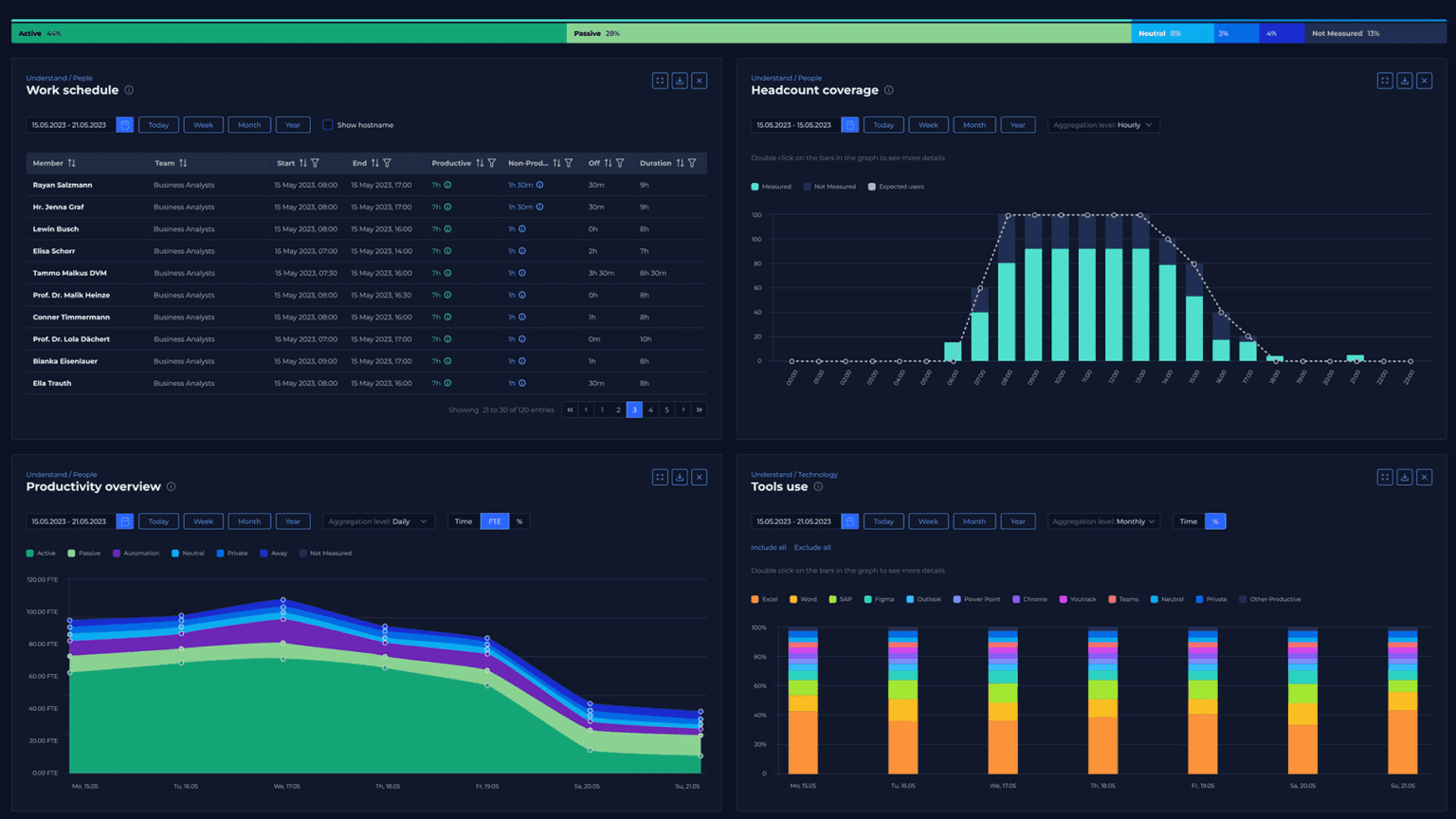The height and width of the screenshot is (819, 1456).
Task: Enable the Show hostname checkbox
Action: click(x=327, y=124)
